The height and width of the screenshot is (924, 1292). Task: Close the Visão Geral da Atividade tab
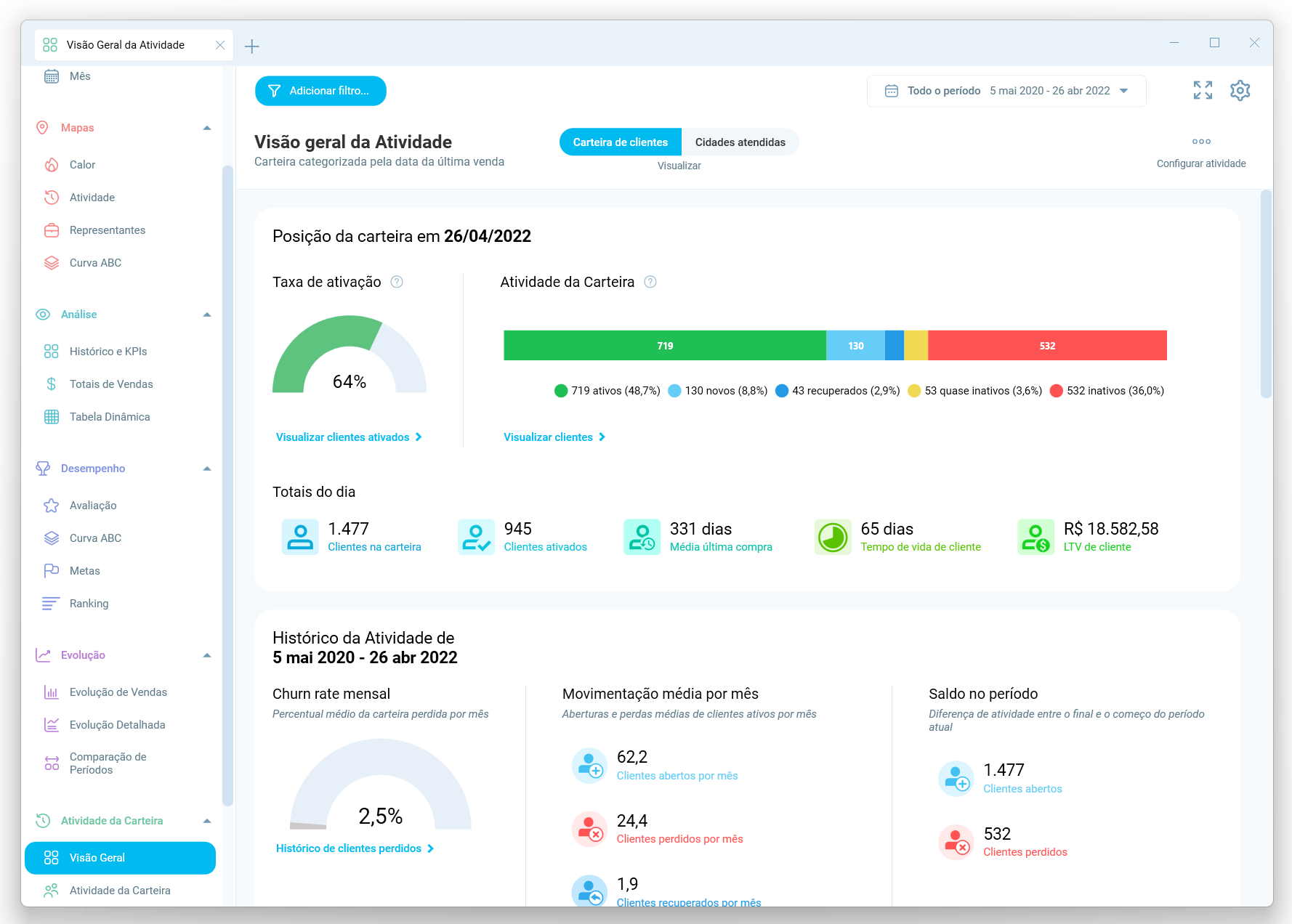220,44
